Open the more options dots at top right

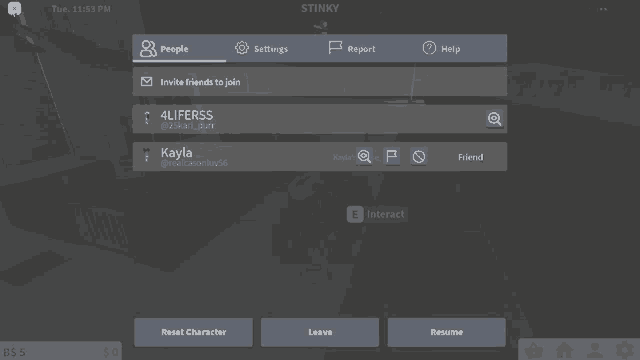point(603,9)
